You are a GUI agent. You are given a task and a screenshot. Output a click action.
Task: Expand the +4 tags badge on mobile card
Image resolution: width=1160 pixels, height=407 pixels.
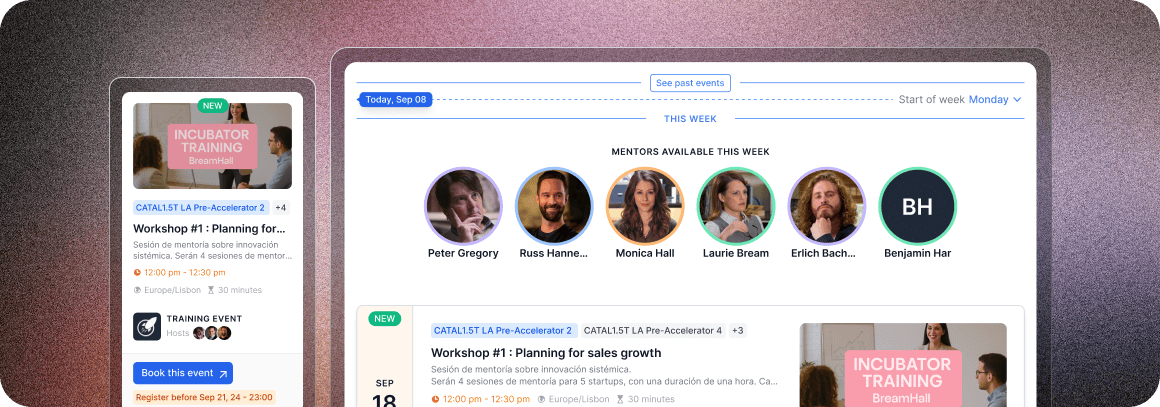[x=281, y=208]
